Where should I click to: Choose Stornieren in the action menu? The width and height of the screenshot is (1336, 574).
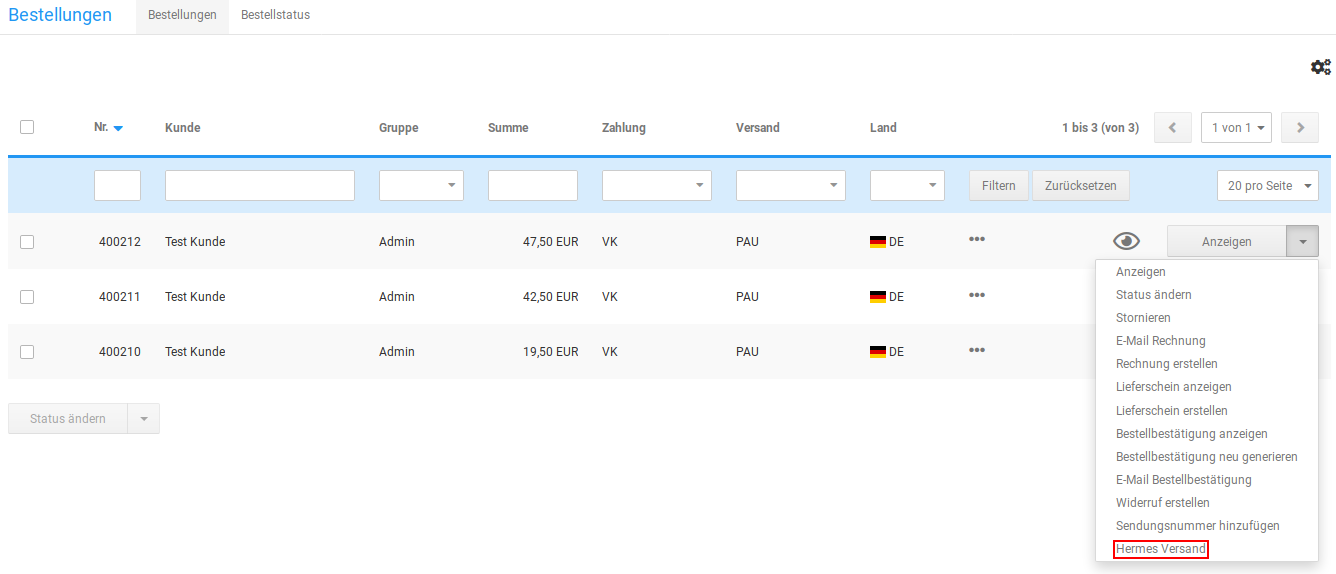click(1143, 318)
